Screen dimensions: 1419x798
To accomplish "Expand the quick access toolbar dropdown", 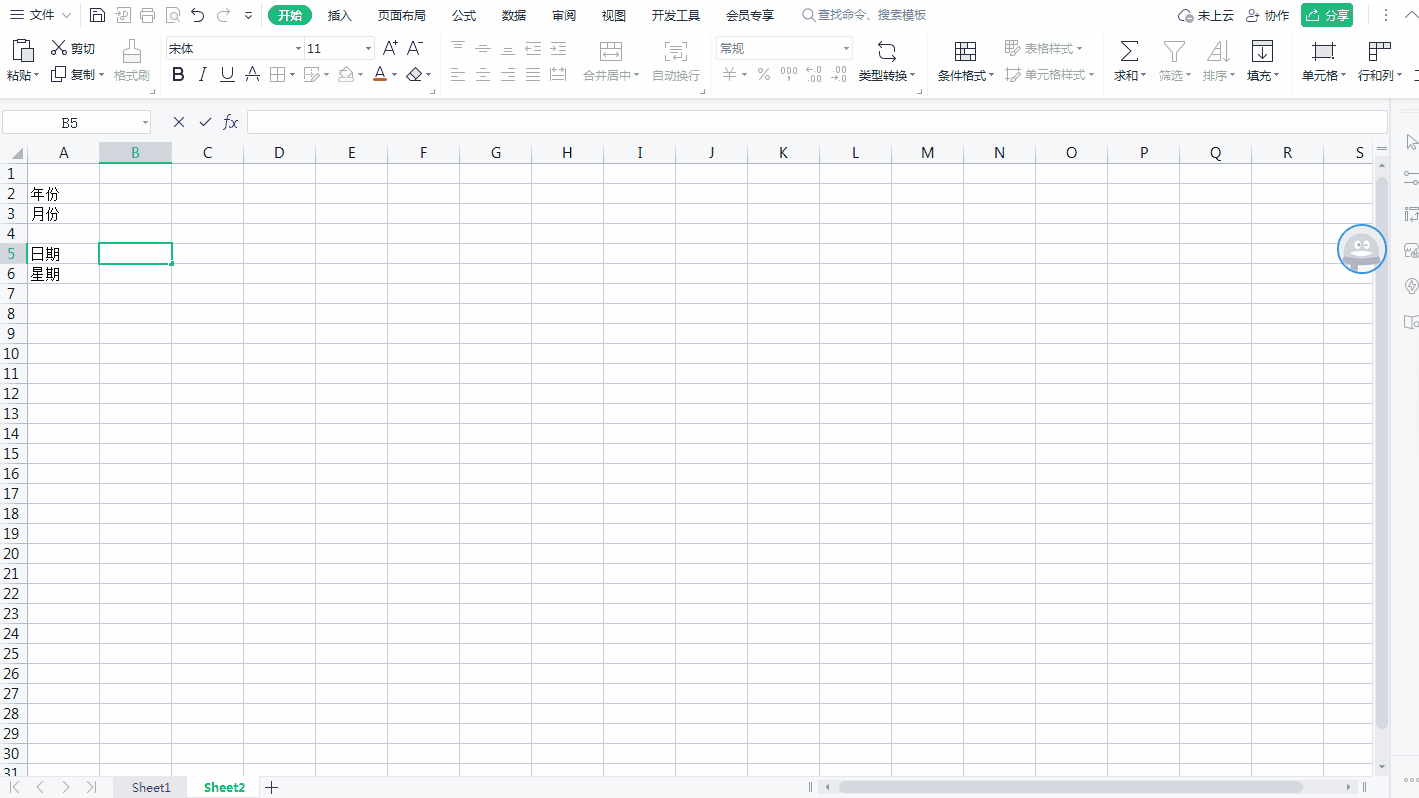I will coord(249,15).
